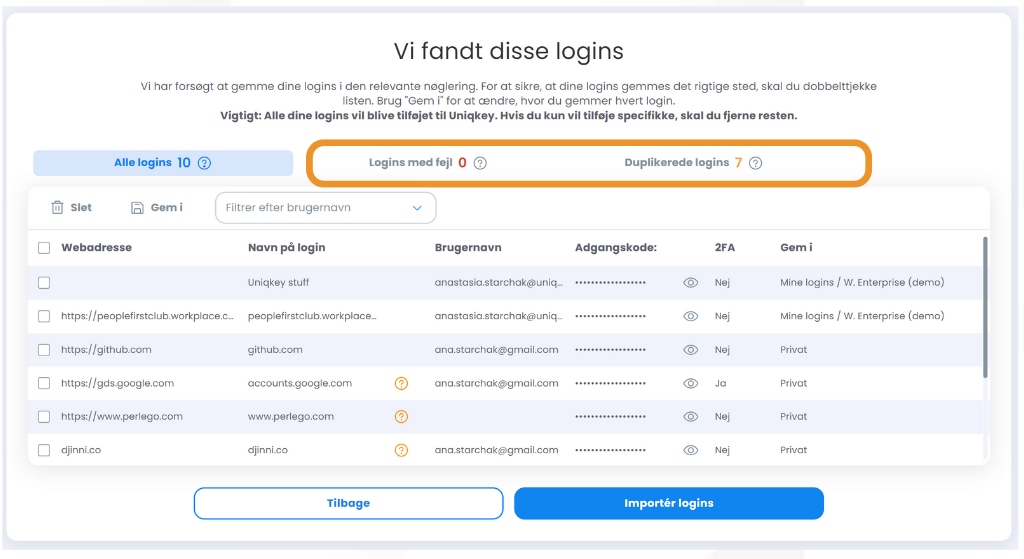Image resolution: width=1024 pixels, height=559 pixels.
Task: Click orange question icon for accounts.google.com
Action: (402, 383)
